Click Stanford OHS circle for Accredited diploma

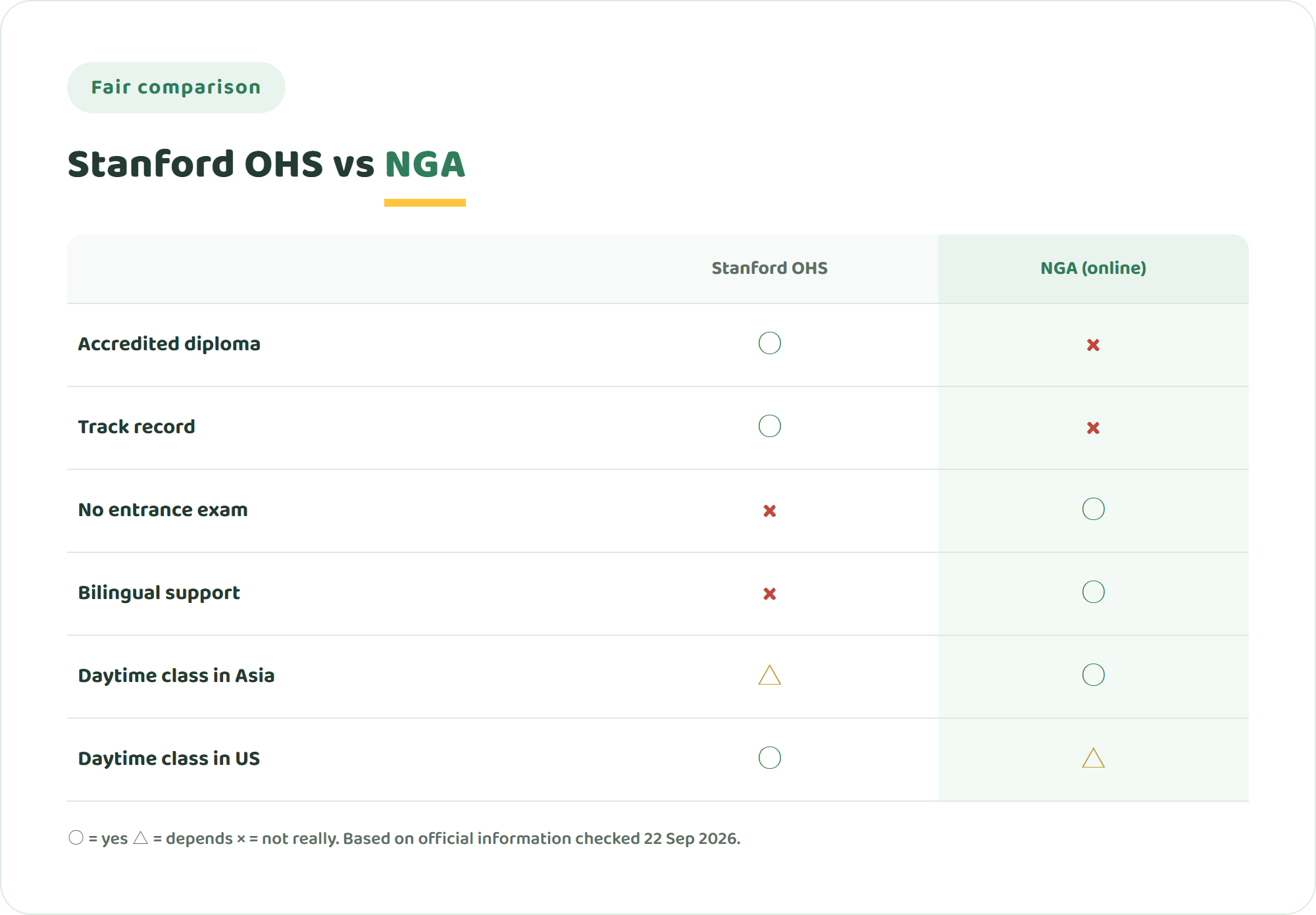coord(770,343)
